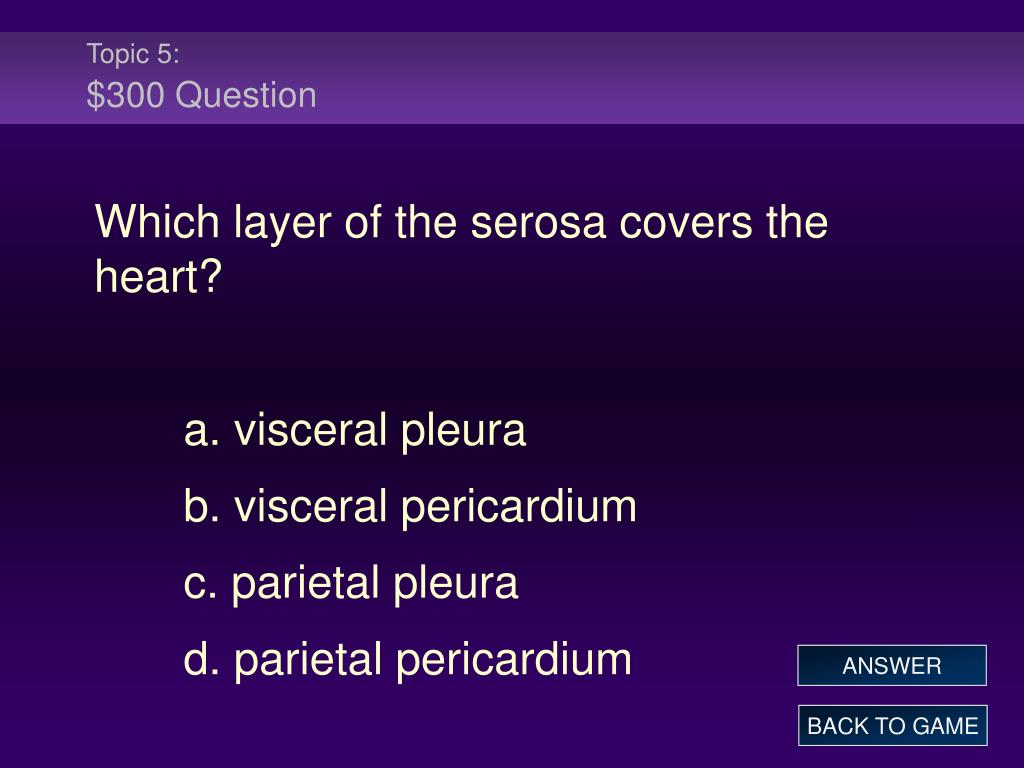
Task: Click the "Topic 5:" label
Action: point(133,54)
